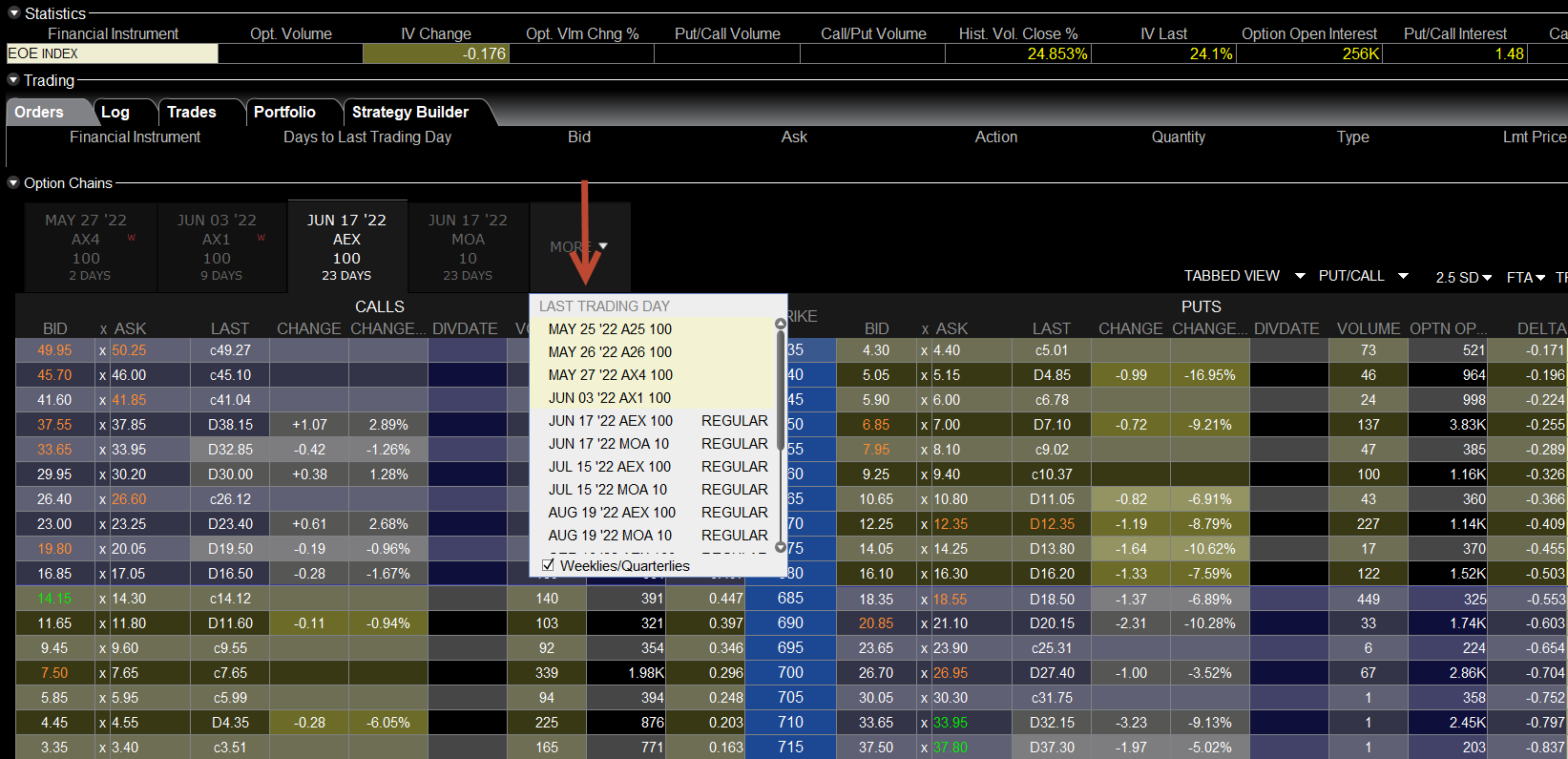Click the IV Last value 24.1%
1568x759 pixels.
[x=1164, y=53]
